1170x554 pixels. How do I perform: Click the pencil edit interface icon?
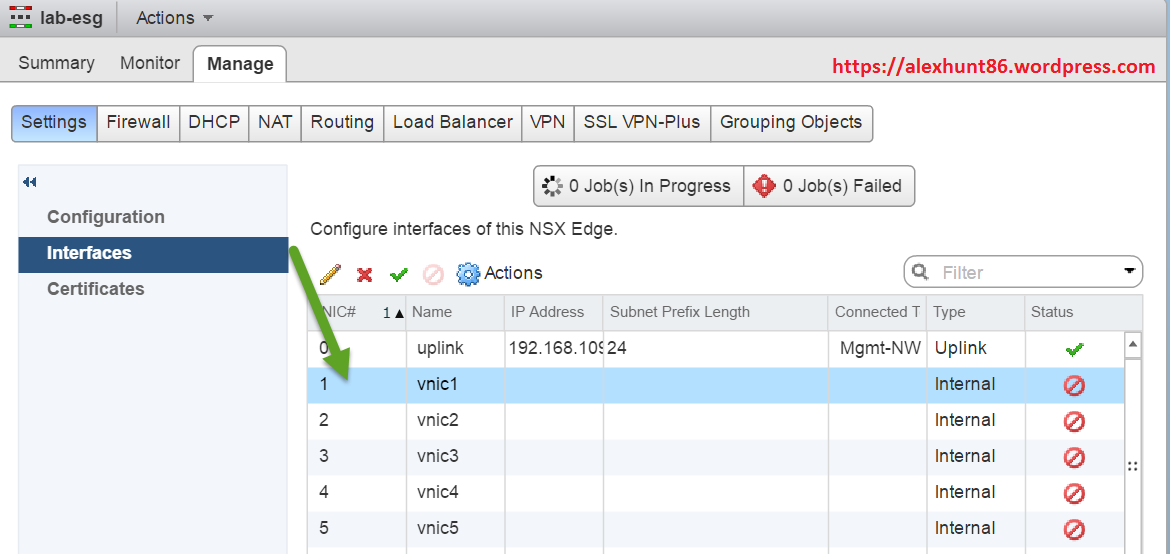330,274
